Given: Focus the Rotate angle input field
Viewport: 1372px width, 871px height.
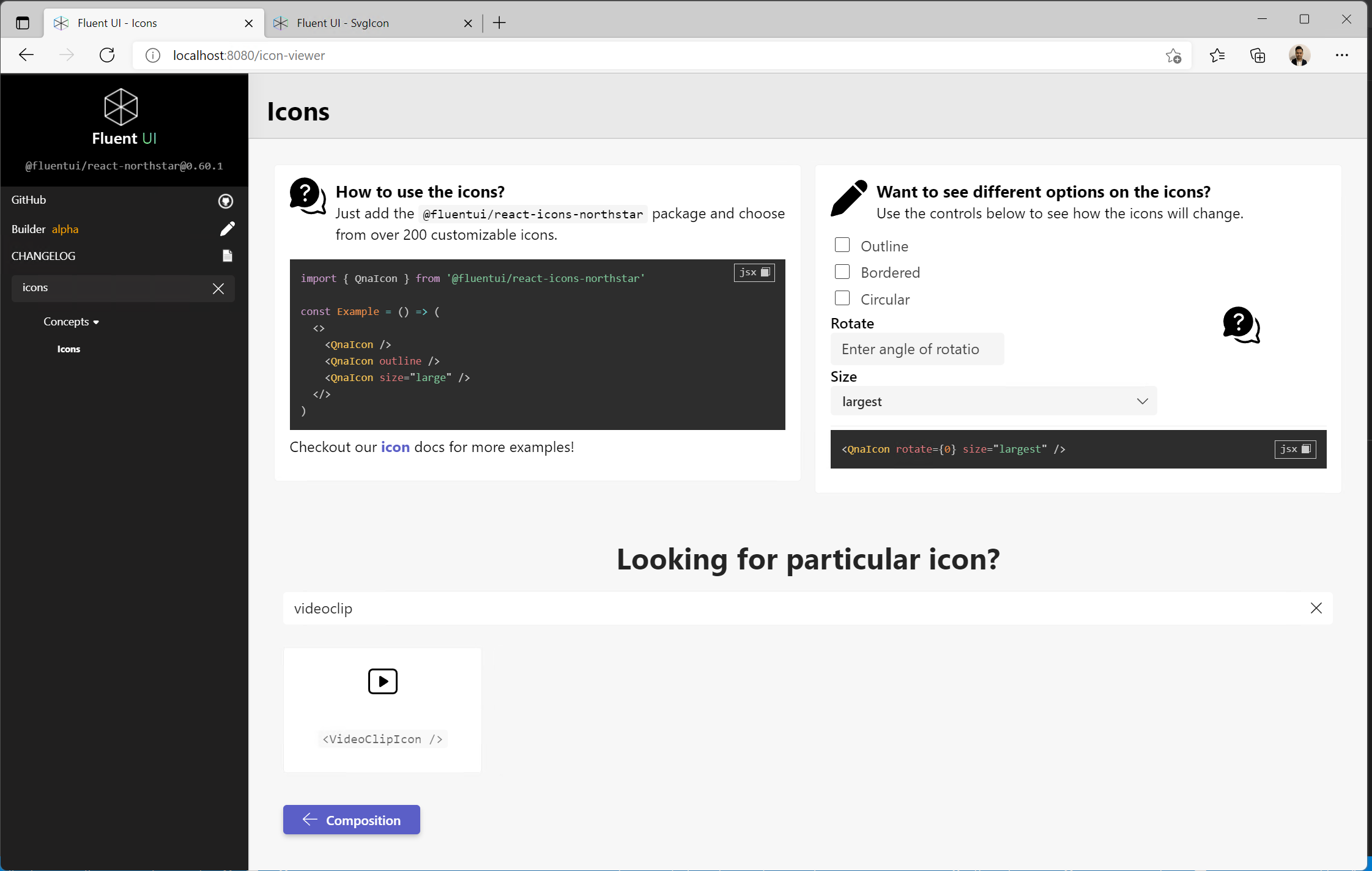Looking at the screenshot, I should [x=917, y=349].
